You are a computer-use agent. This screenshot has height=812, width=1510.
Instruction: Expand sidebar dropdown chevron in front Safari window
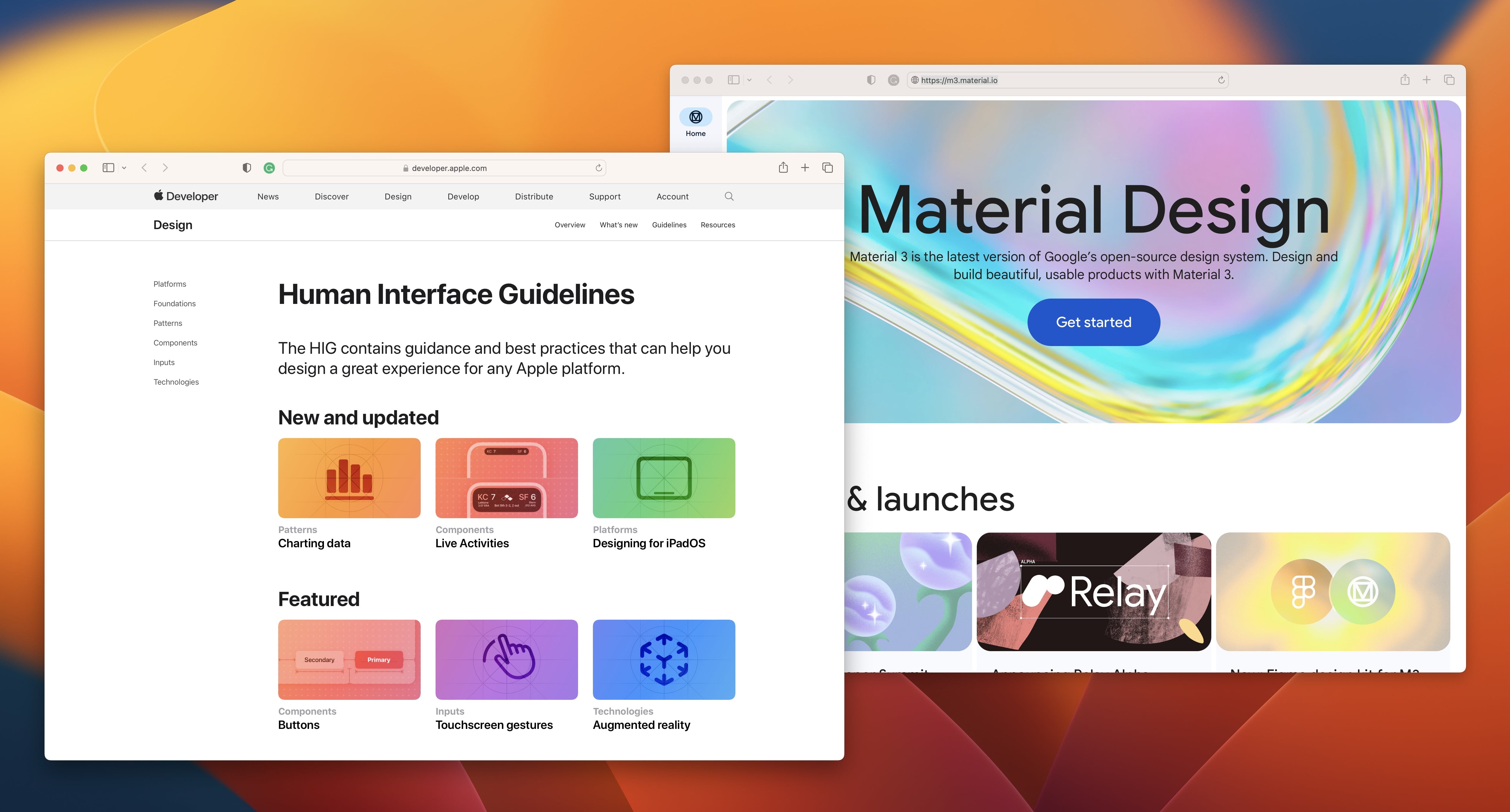tap(124, 168)
